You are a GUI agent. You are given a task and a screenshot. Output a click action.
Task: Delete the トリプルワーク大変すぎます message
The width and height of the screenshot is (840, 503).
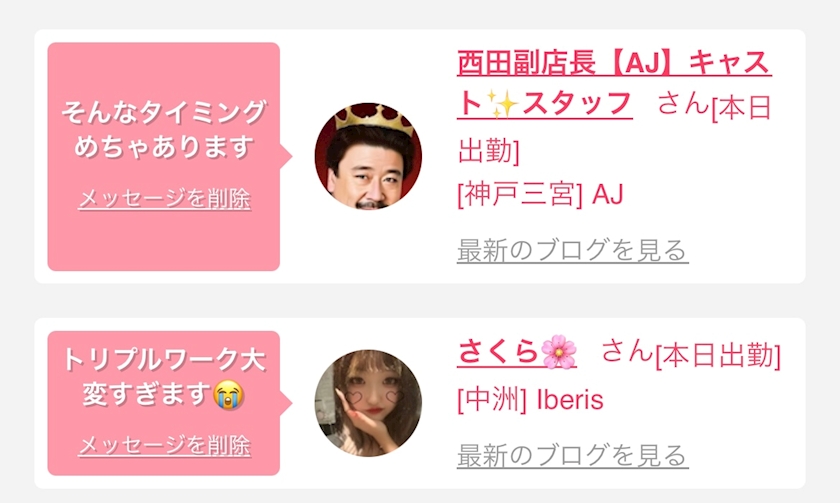[164, 446]
